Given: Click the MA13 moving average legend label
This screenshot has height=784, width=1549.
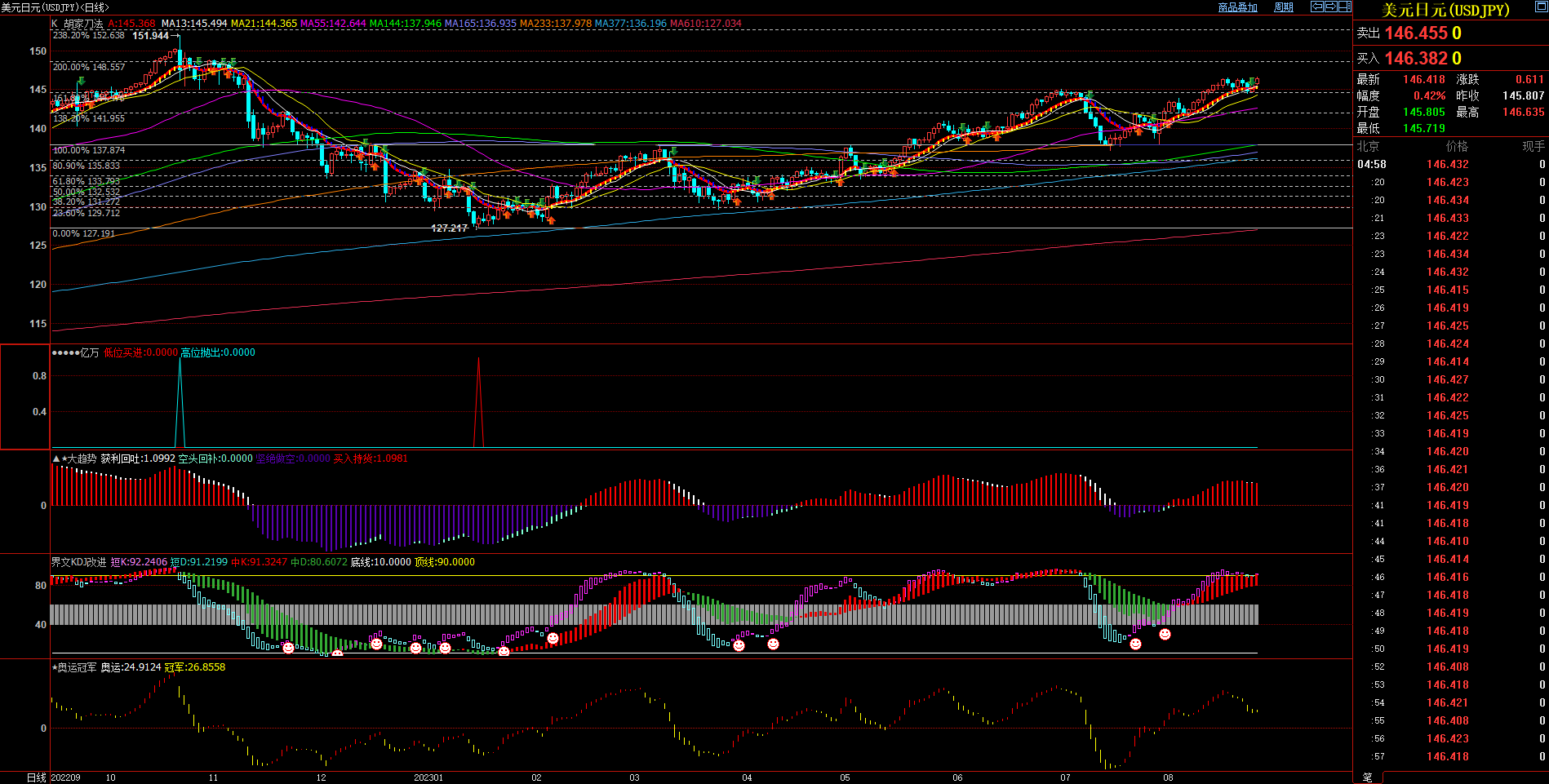Looking at the screenshot, I should pyautogui.click(x=194, y=24).
